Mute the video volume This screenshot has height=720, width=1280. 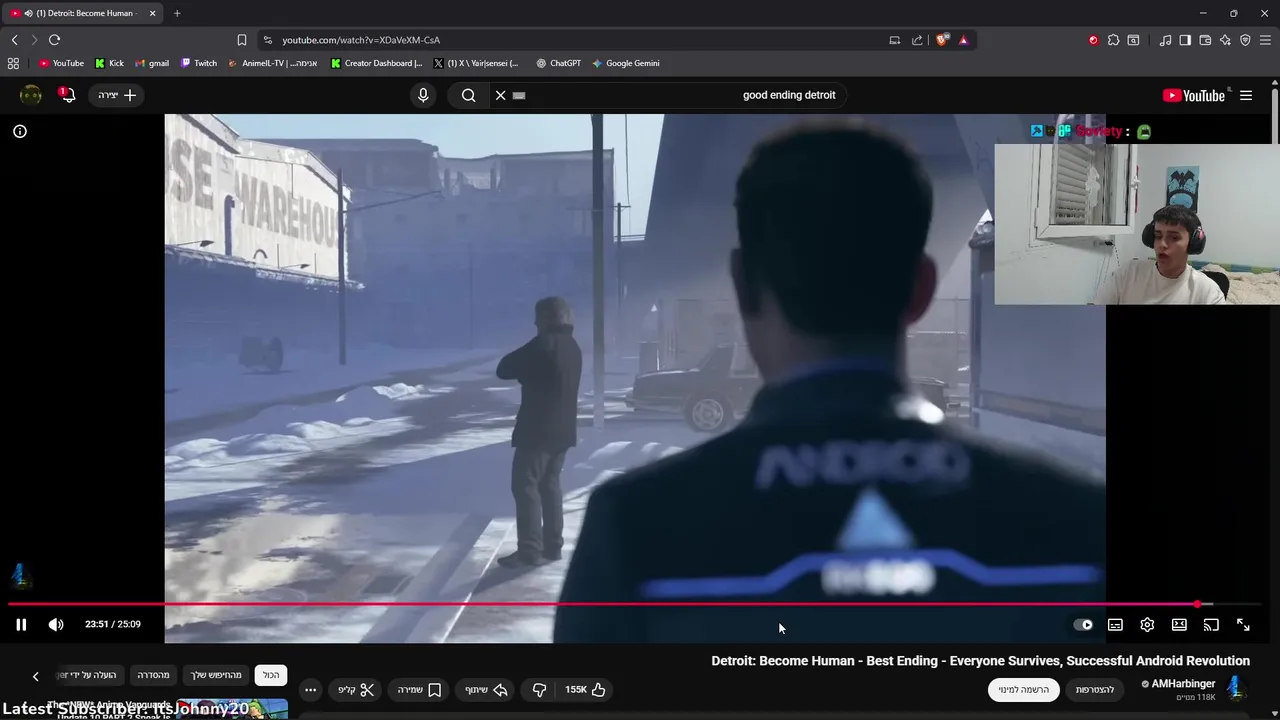pos(56,625)
